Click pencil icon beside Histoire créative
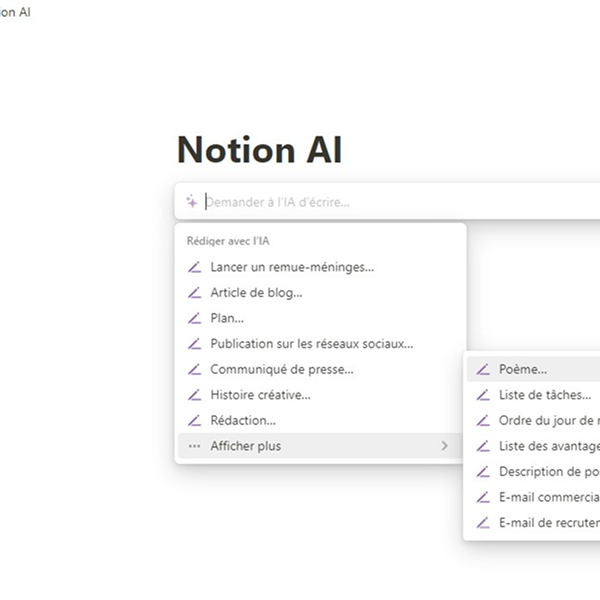 [194, 395]
